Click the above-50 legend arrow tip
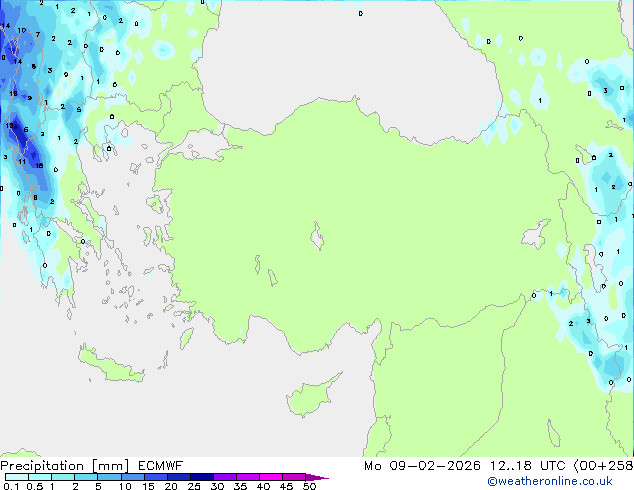Image resolution: width=634 pixels, height=490 pixels. tap(317, 477)
